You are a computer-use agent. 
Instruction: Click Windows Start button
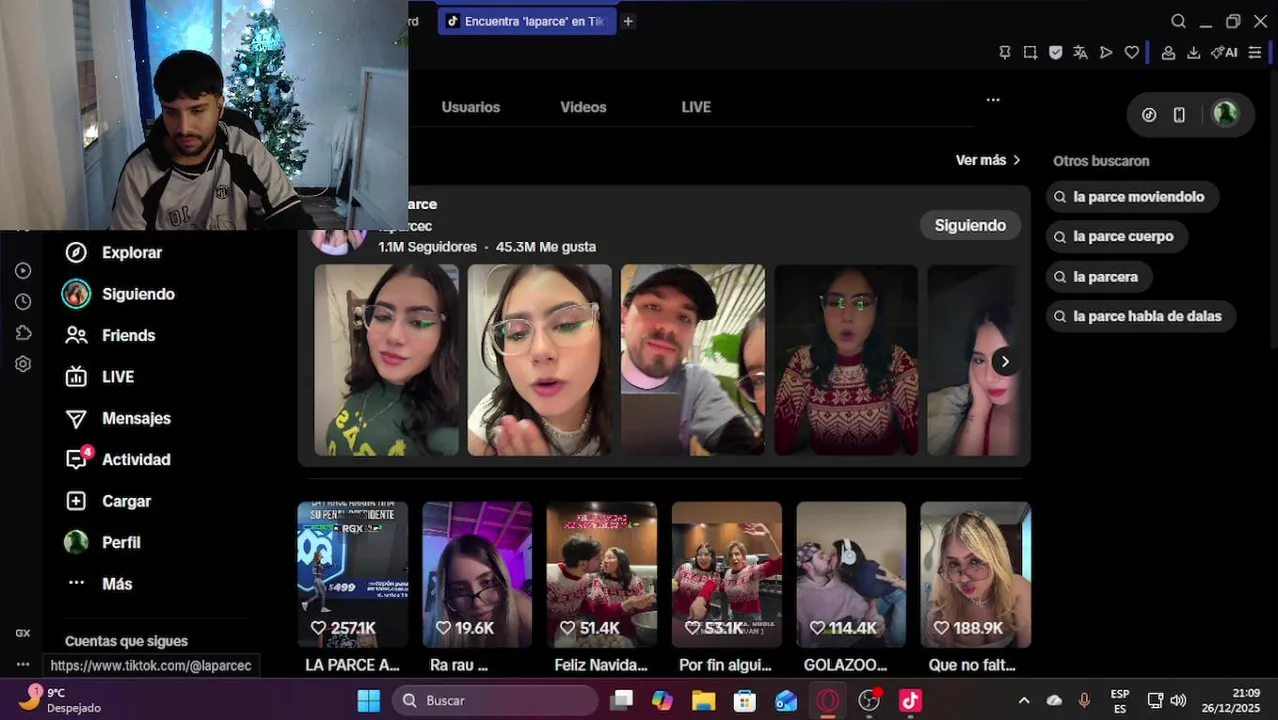(369, 701)
